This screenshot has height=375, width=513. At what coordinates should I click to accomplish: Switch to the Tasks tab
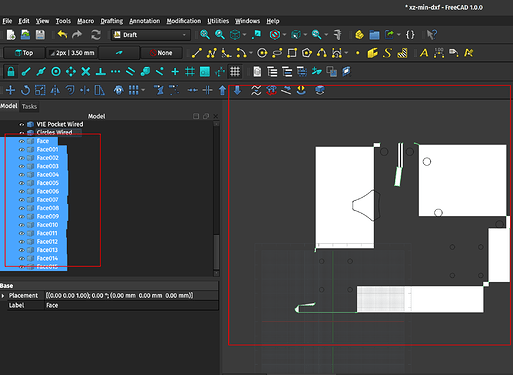[29, 106]
